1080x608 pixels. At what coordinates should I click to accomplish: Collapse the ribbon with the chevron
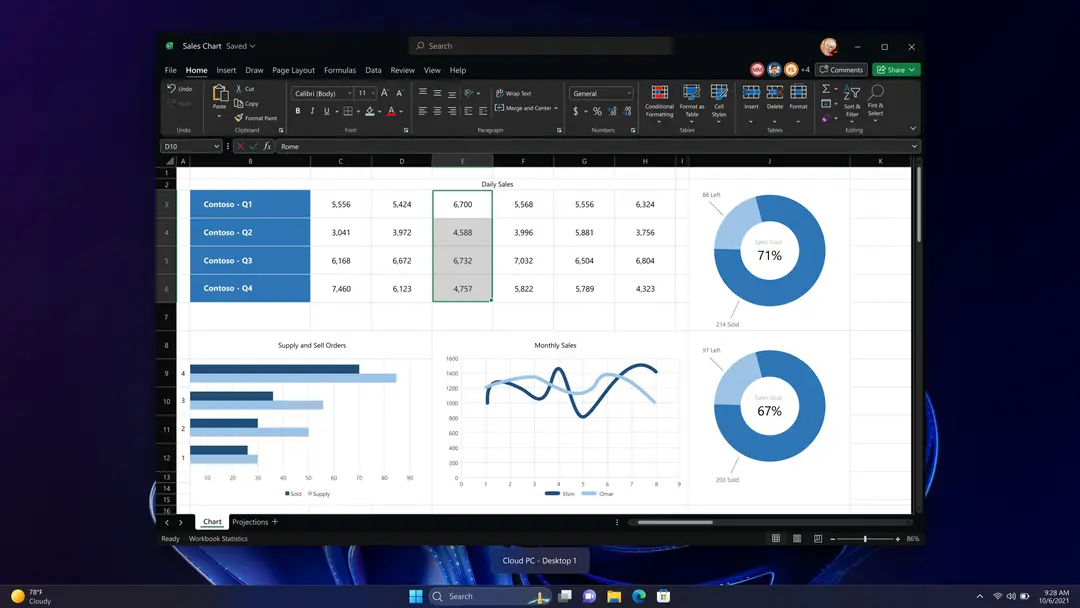tap(913, 129)
